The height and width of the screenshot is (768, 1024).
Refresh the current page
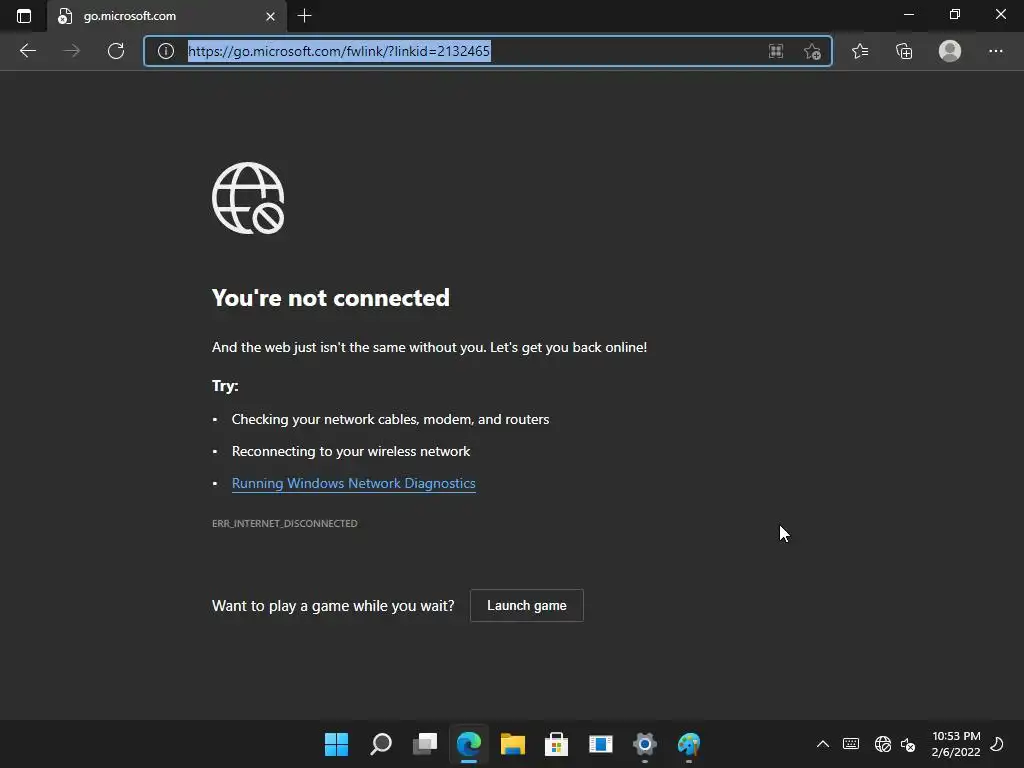[x=116, y=51]
